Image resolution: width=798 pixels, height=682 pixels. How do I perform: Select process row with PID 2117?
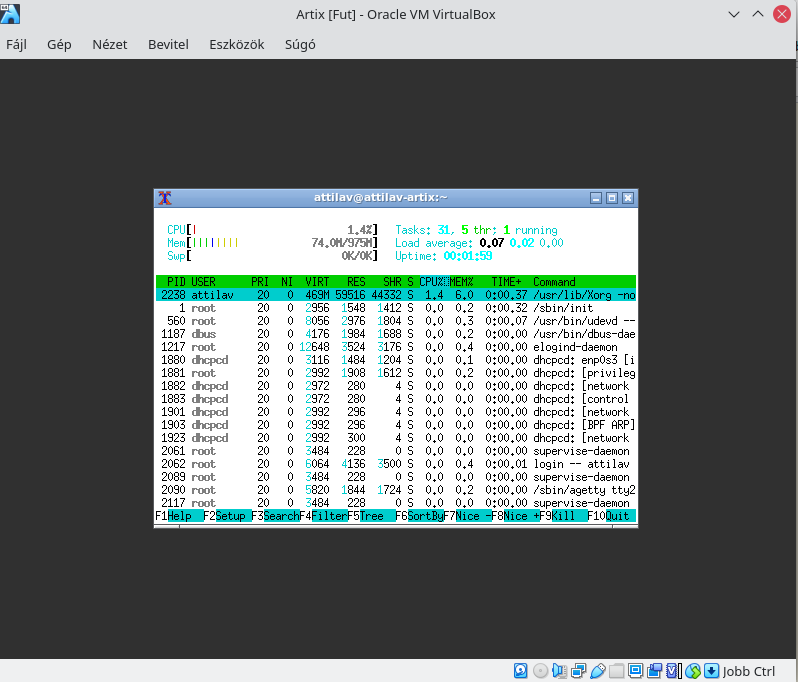396,503
